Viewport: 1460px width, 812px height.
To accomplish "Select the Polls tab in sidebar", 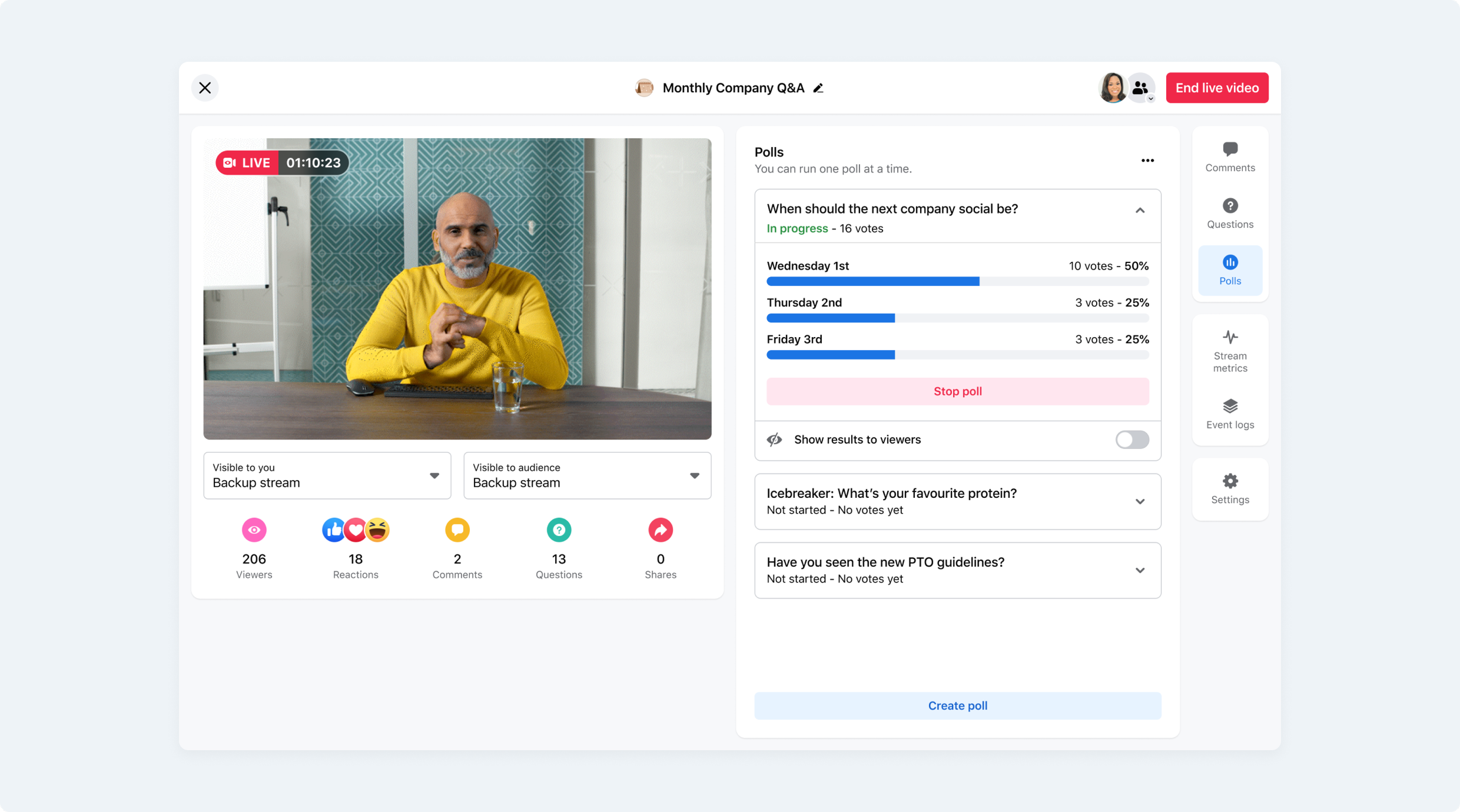I will tap(1230, 270).
